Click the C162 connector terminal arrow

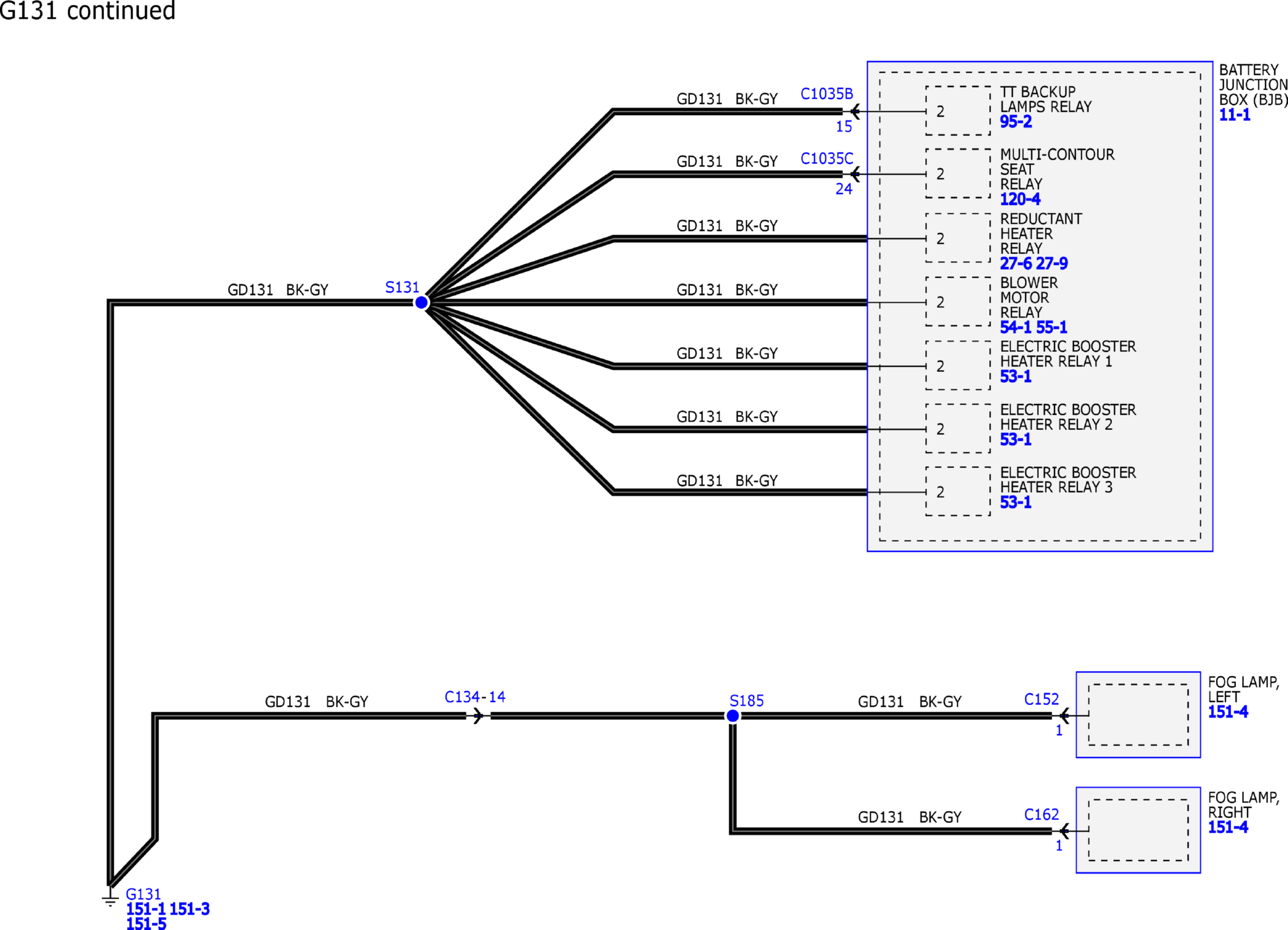[x=1064, y=831]
